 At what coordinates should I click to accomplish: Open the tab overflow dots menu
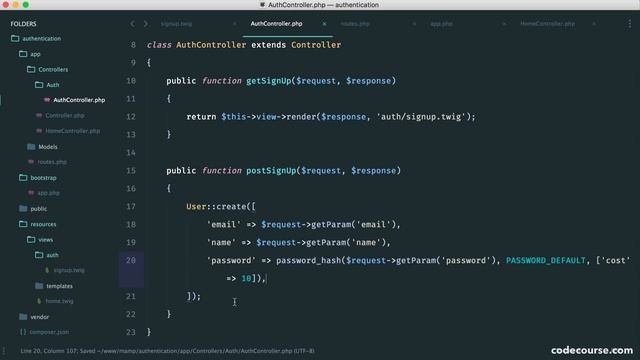click(629, 24)
